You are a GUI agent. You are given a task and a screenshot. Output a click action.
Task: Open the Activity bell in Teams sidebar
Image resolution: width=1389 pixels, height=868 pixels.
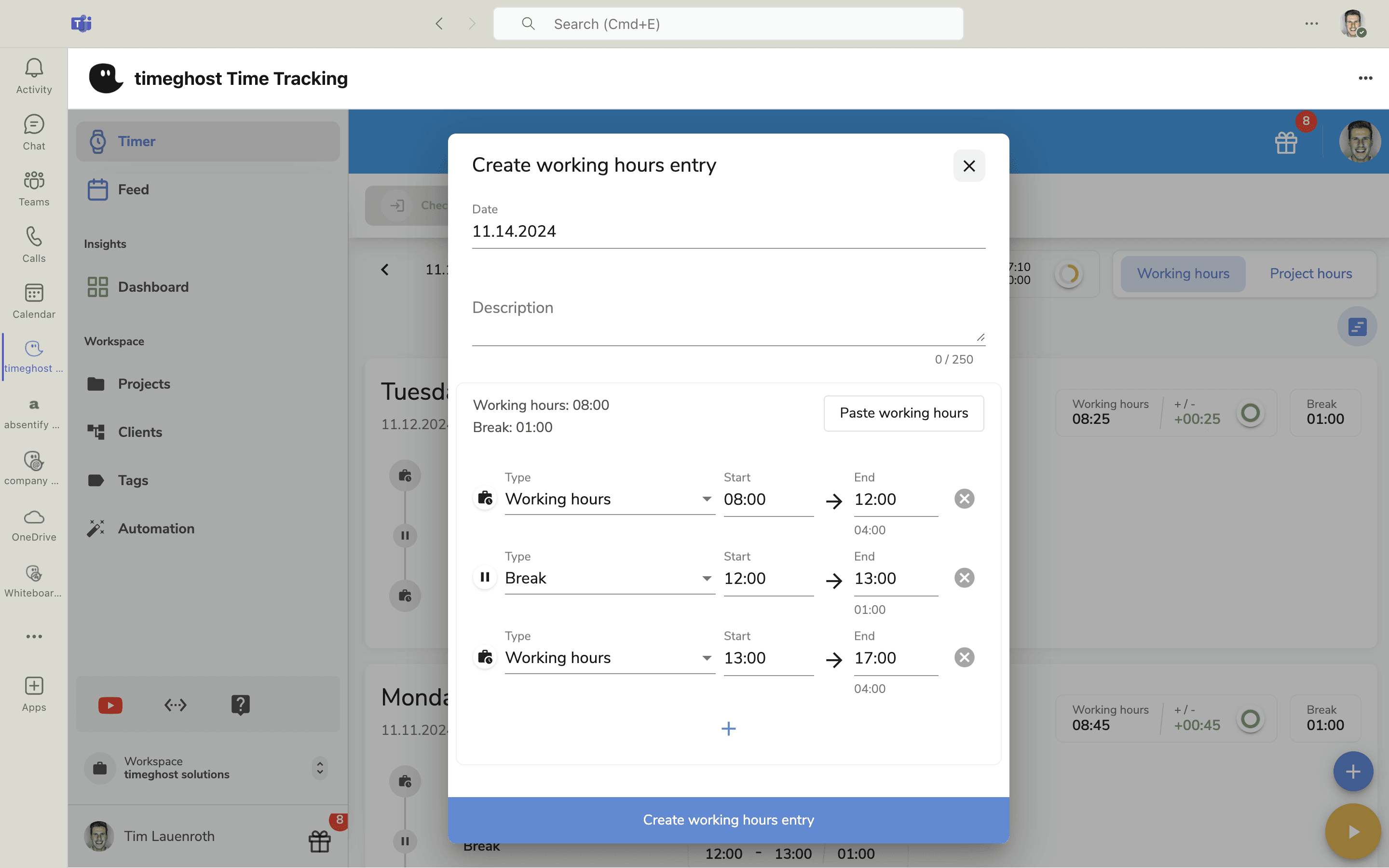tap(34, 76)
